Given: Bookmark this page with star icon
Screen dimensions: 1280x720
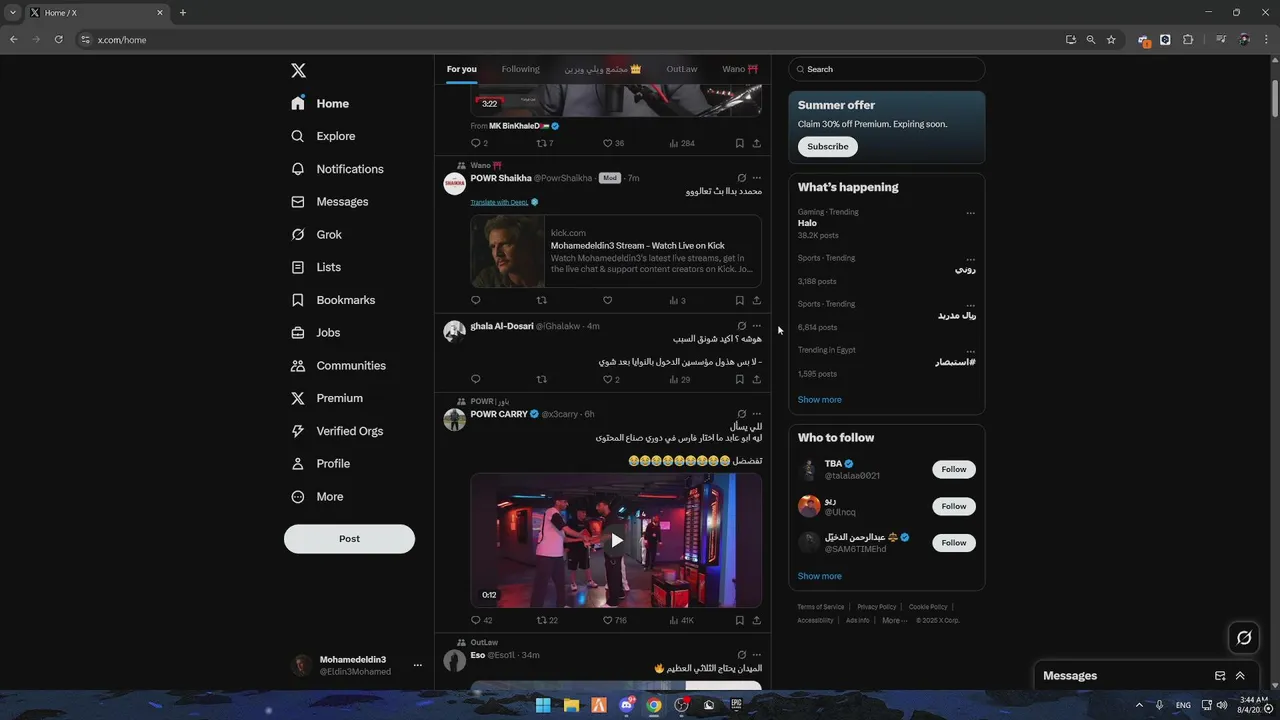Looking at the screenshot, I should coord(1111,39).
